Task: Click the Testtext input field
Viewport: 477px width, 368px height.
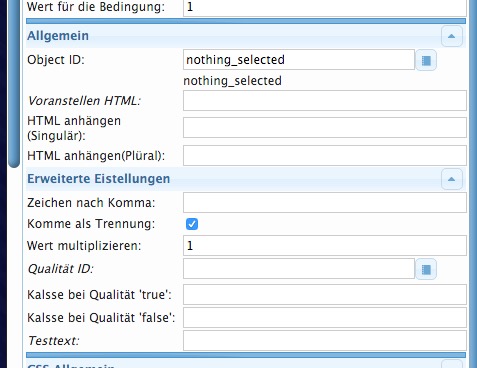Action: [325, 340]
